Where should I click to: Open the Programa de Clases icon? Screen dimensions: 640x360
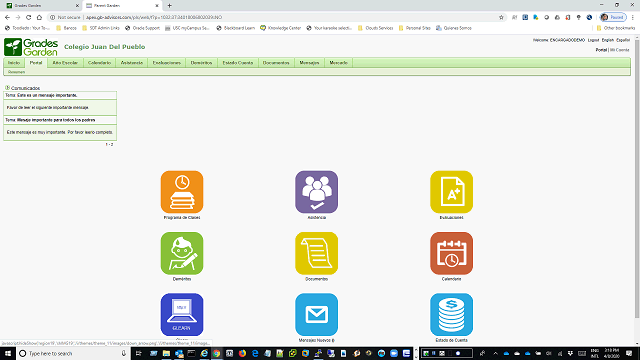(x=182, y=192)
